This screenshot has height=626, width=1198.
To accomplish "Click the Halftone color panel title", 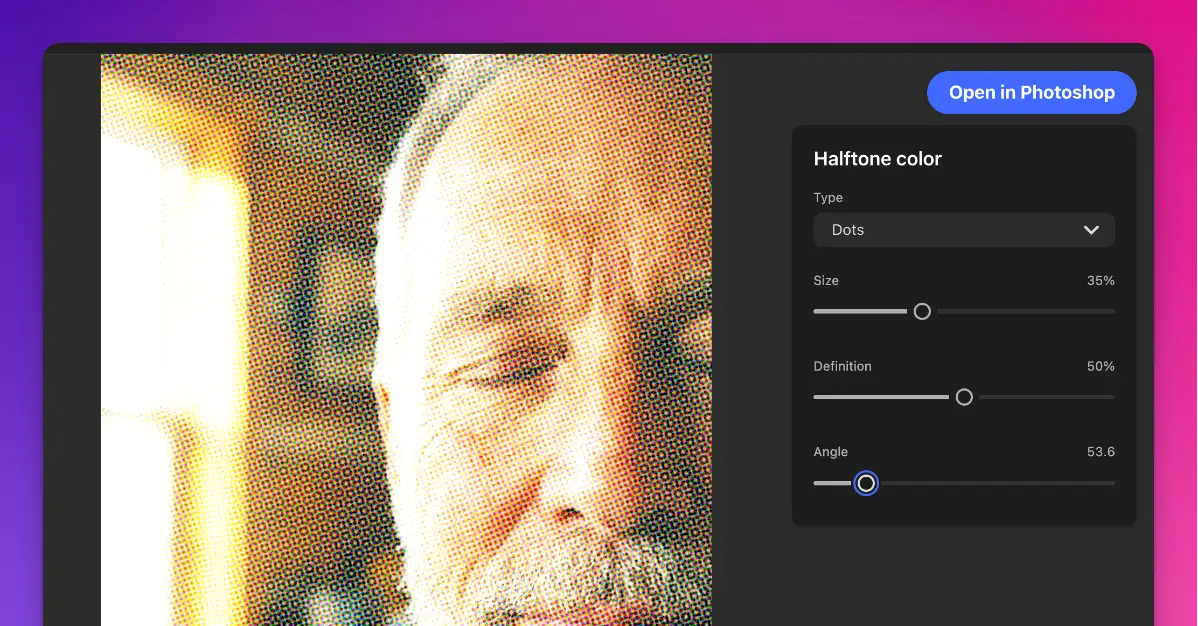I will 877,158.
